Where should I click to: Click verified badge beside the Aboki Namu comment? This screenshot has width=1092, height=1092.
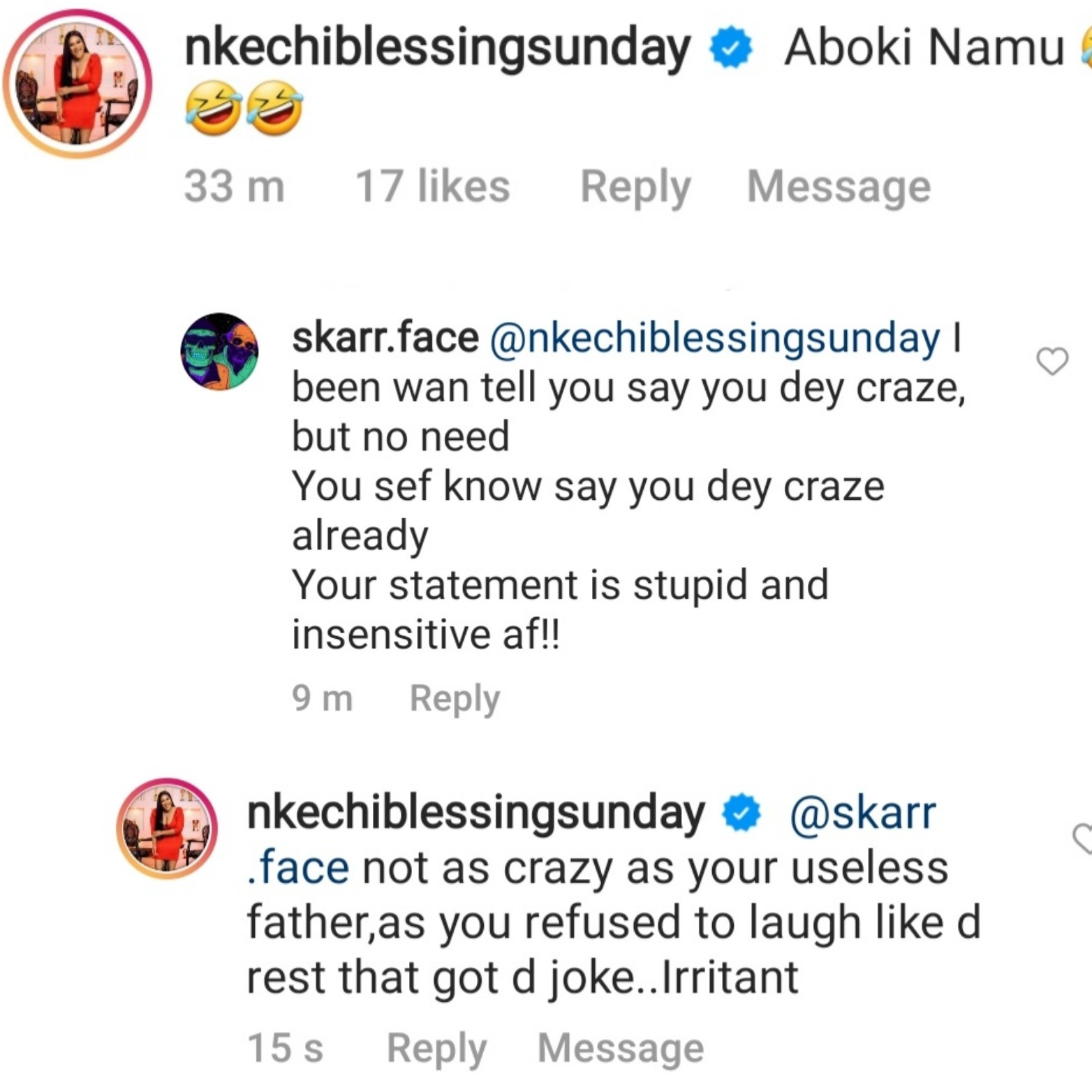pos(730,48)
